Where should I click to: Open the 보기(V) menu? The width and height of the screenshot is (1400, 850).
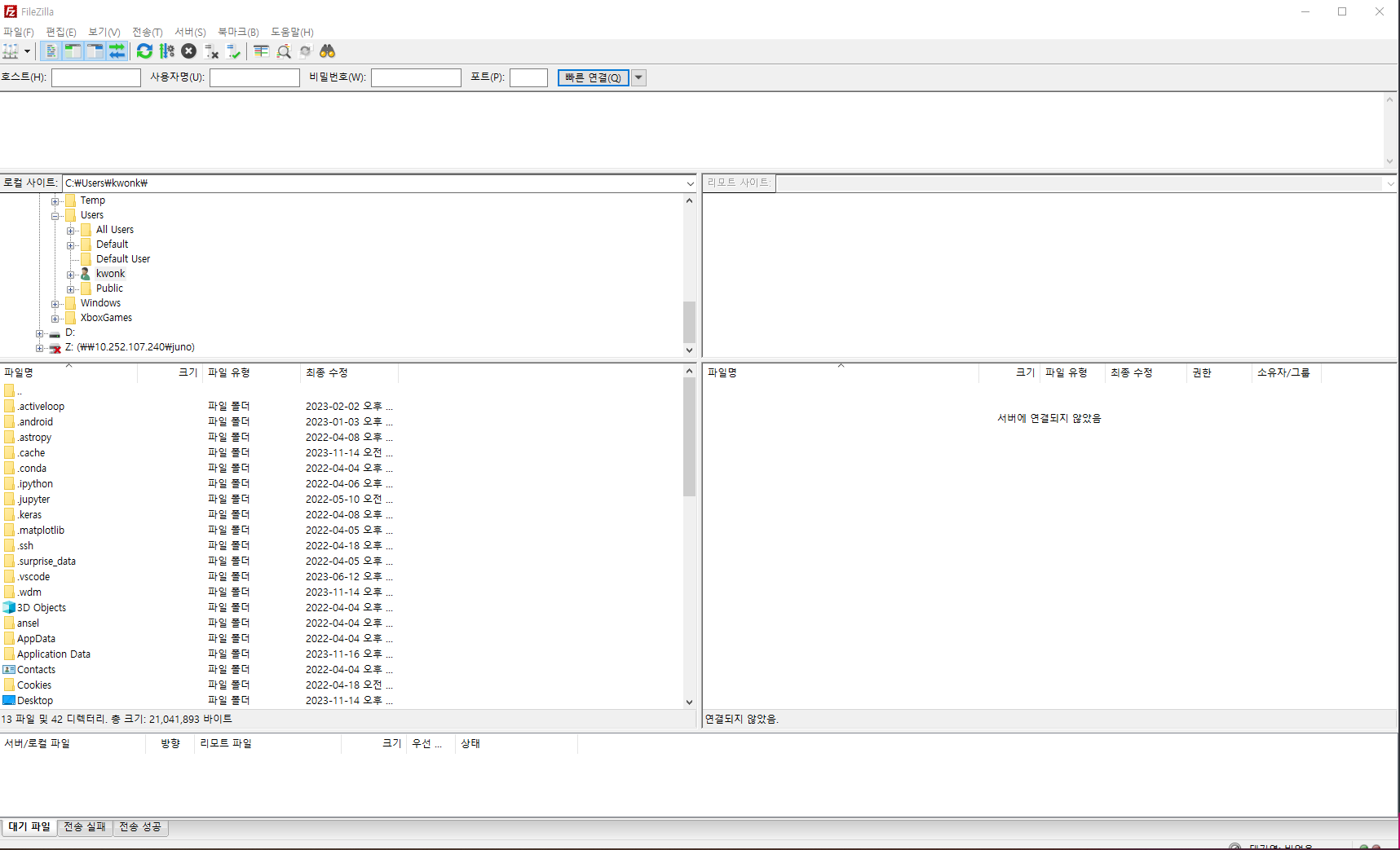(x=104, y=32)
